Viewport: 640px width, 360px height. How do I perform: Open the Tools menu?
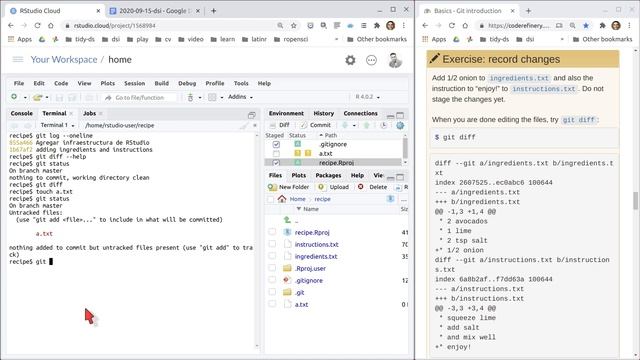[241, 83]
